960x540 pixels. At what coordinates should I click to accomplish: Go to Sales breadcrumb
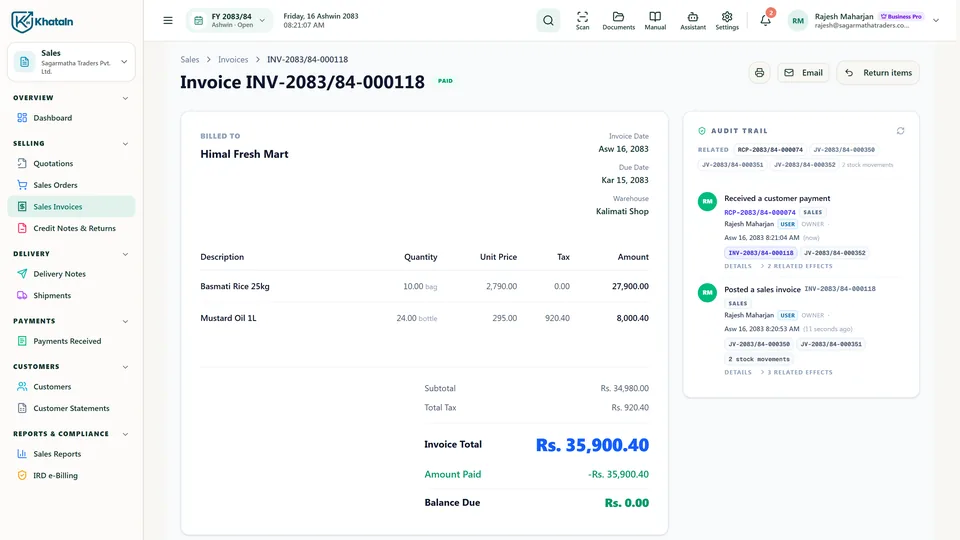(190, 59)
